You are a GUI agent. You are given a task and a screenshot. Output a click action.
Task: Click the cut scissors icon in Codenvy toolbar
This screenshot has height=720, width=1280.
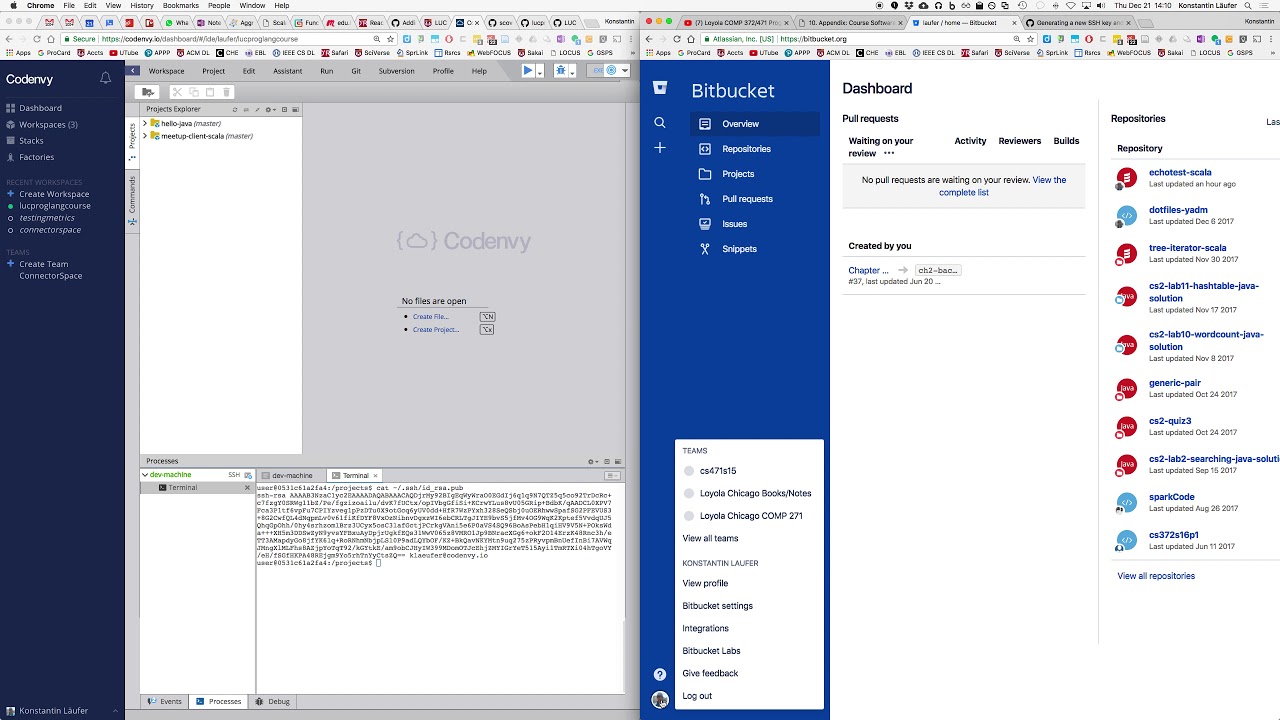[177, 92]
